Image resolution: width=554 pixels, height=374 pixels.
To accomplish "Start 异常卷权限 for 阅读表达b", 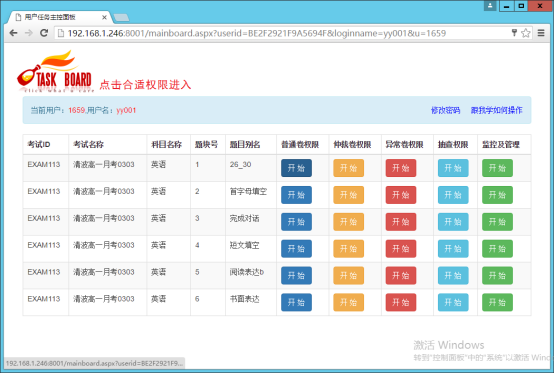I will pyautogui.click(x=401, y=275).
